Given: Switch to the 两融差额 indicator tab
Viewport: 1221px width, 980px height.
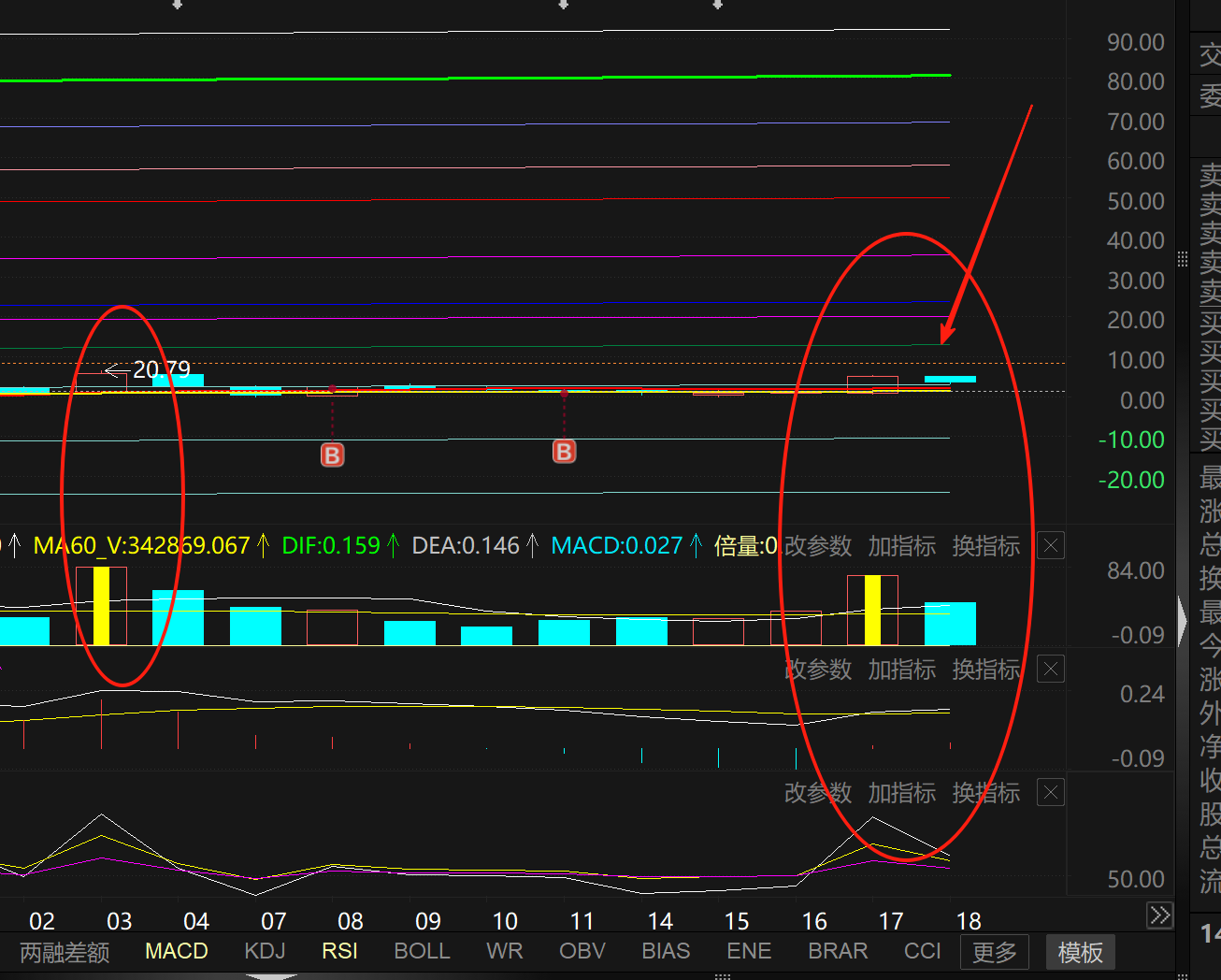Looking at the screenshot, I should pos(65,952).
